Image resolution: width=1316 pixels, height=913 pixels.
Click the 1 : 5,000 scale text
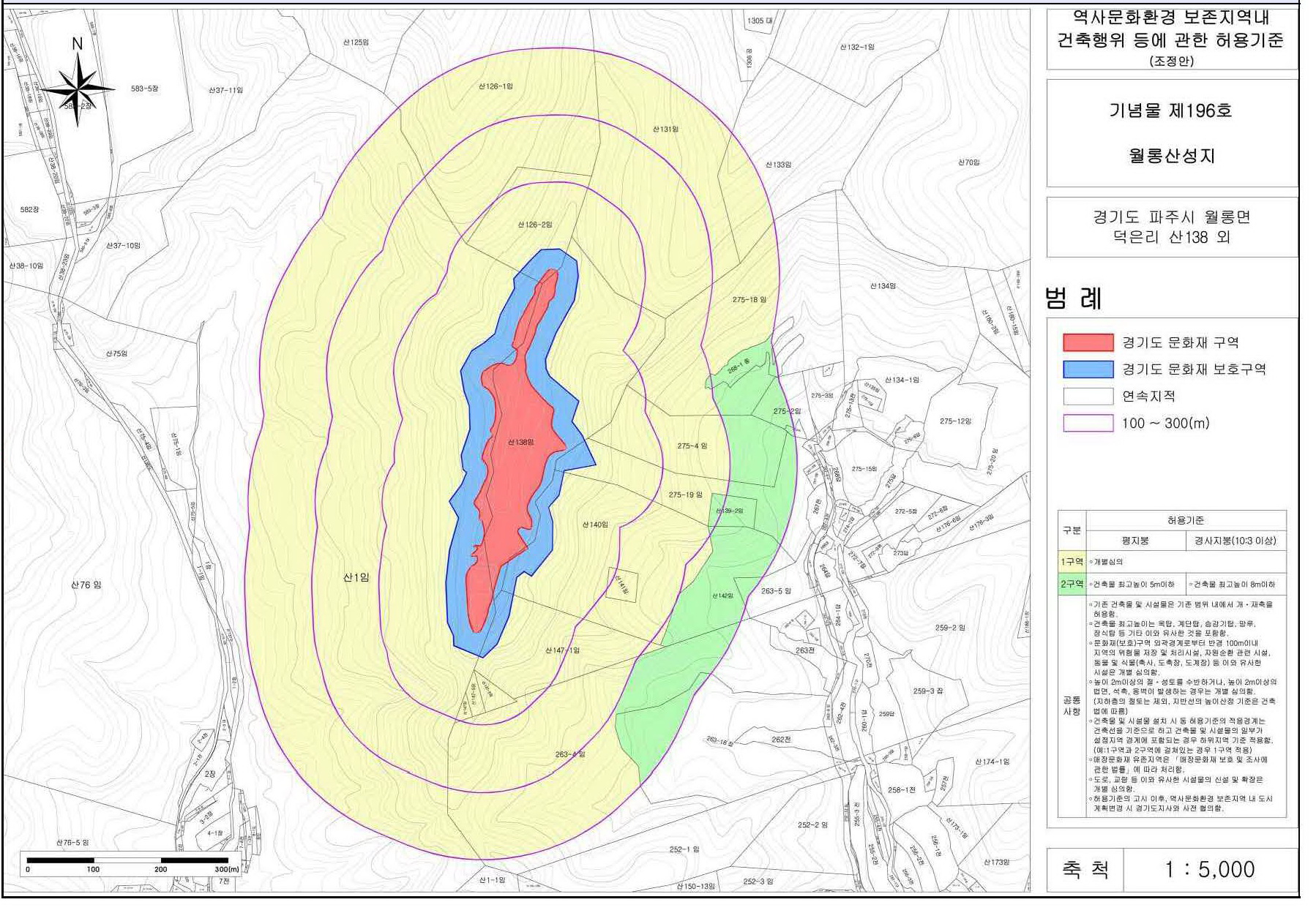click(x=1210, y=869)
